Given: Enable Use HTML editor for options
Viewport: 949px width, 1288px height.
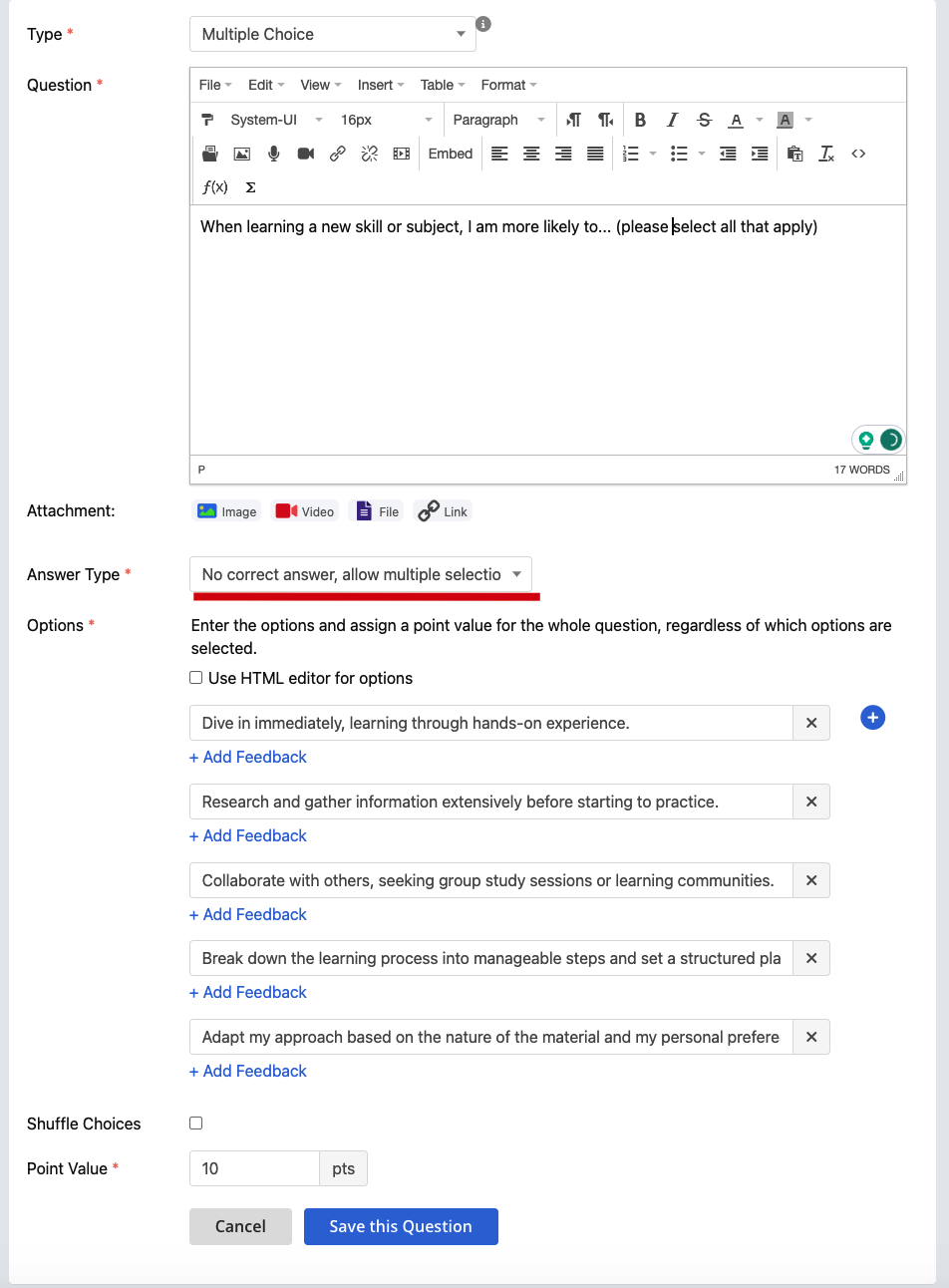Looking at the screenshot, I should (196, 678).
